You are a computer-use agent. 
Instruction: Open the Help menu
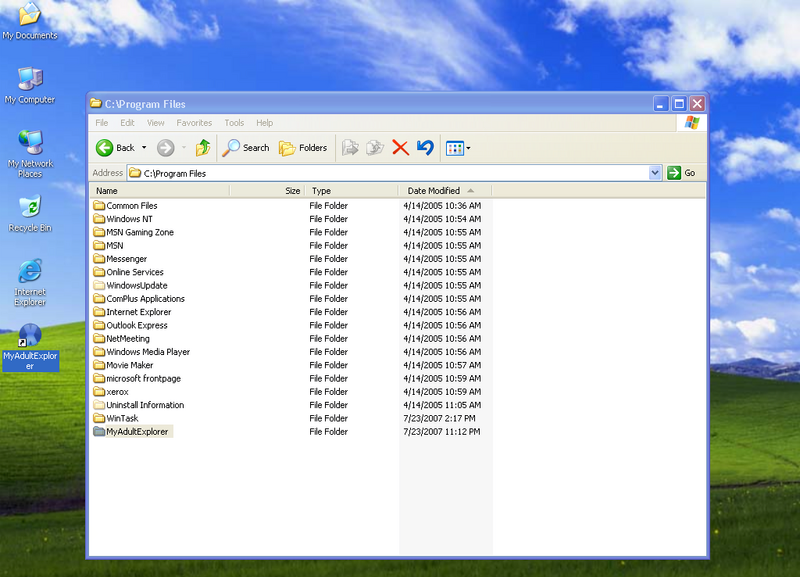(264, 123)
